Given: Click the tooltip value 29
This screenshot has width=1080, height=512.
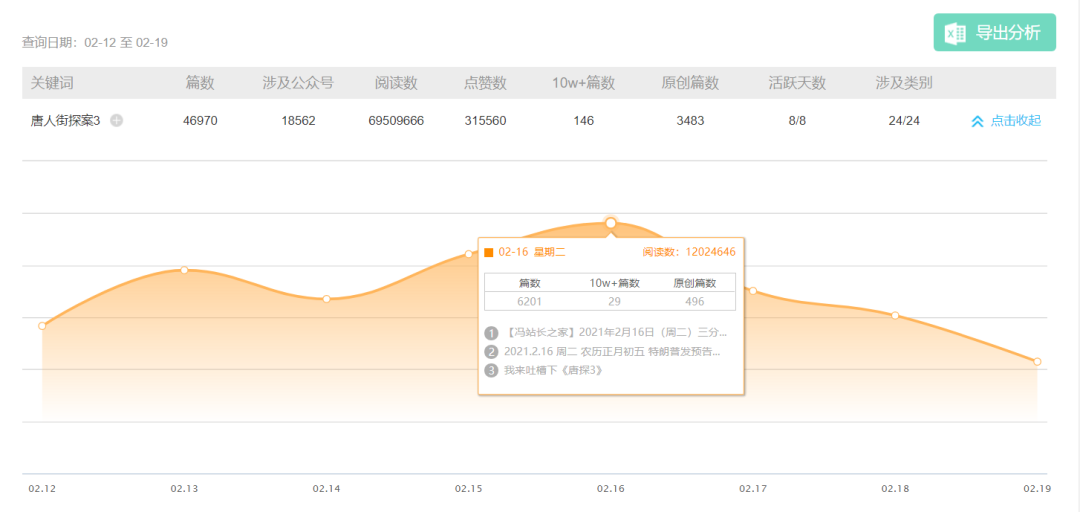Looking at the screenshot, I should click(x=614, y=302).
